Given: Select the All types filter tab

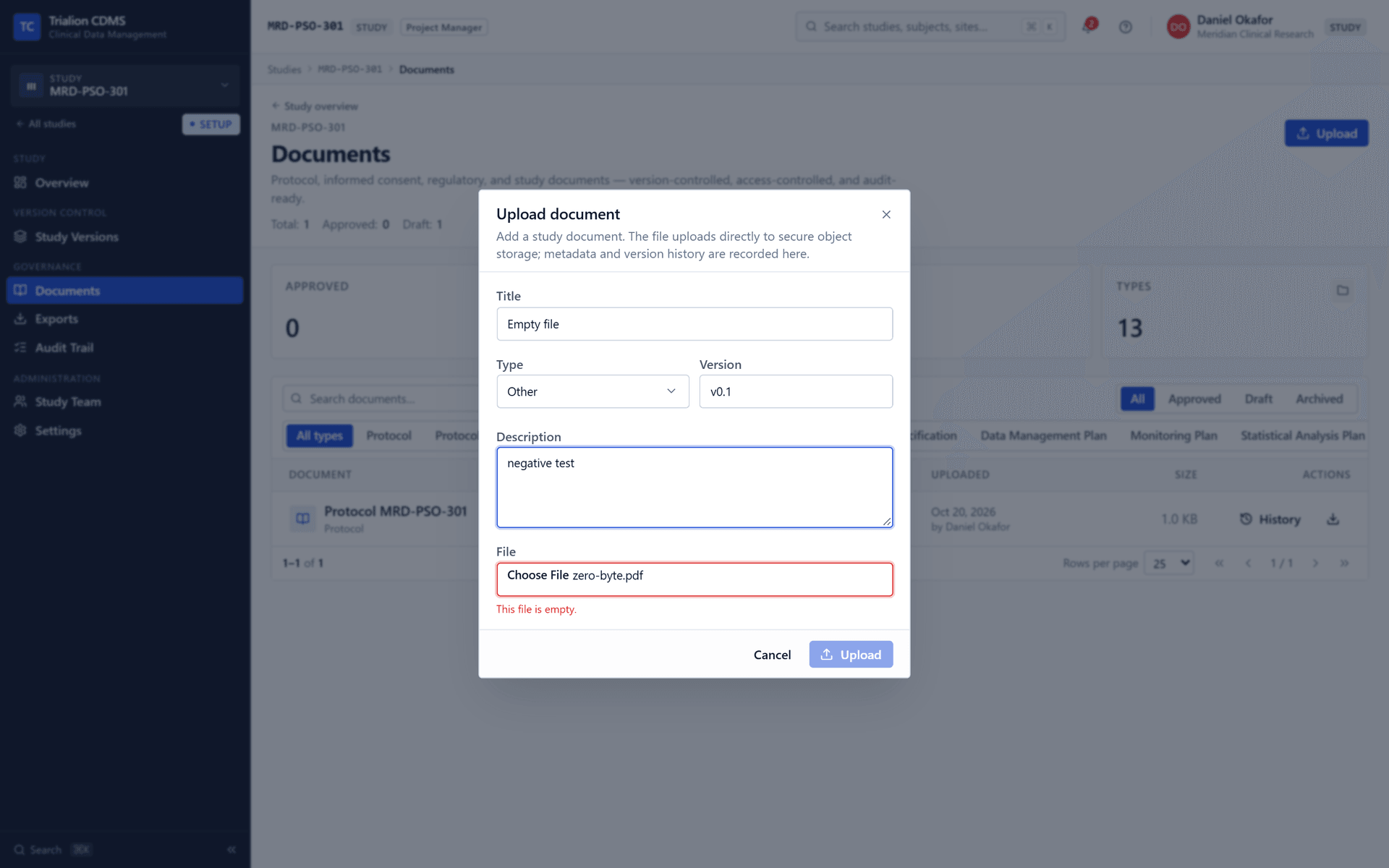Looking at the screenshot, I should (x=319, y=435).
